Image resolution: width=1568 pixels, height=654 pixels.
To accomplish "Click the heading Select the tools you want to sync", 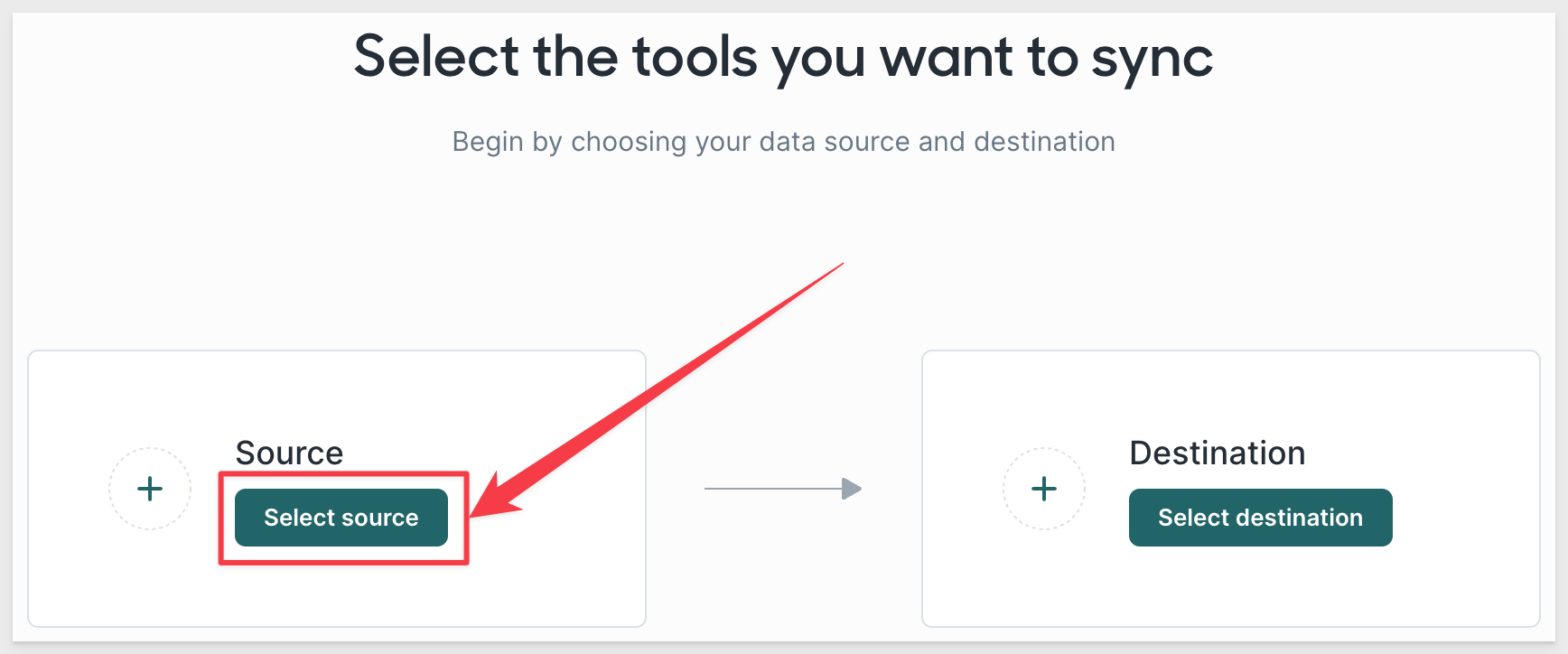I will tap(783, 57).
